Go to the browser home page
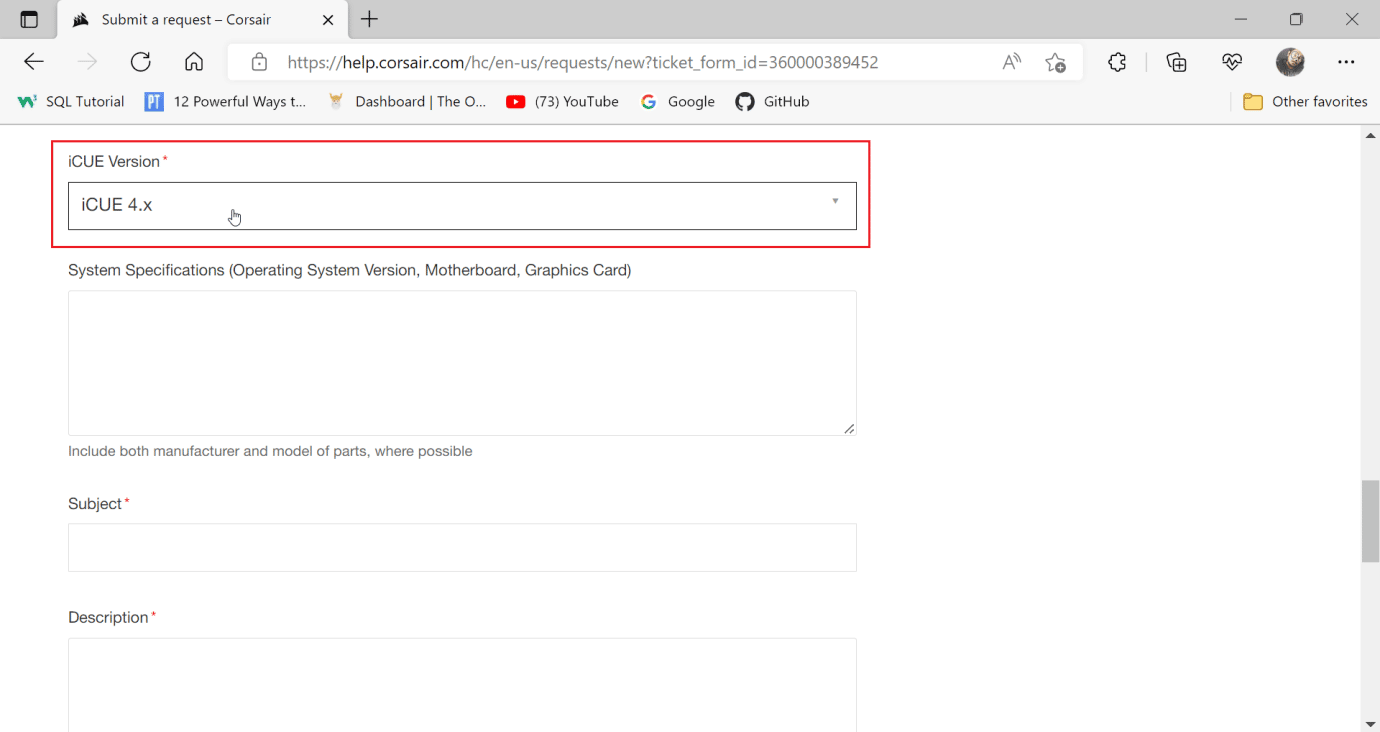Viewport: 1380px width, 732px height. (x=194, y=62)
